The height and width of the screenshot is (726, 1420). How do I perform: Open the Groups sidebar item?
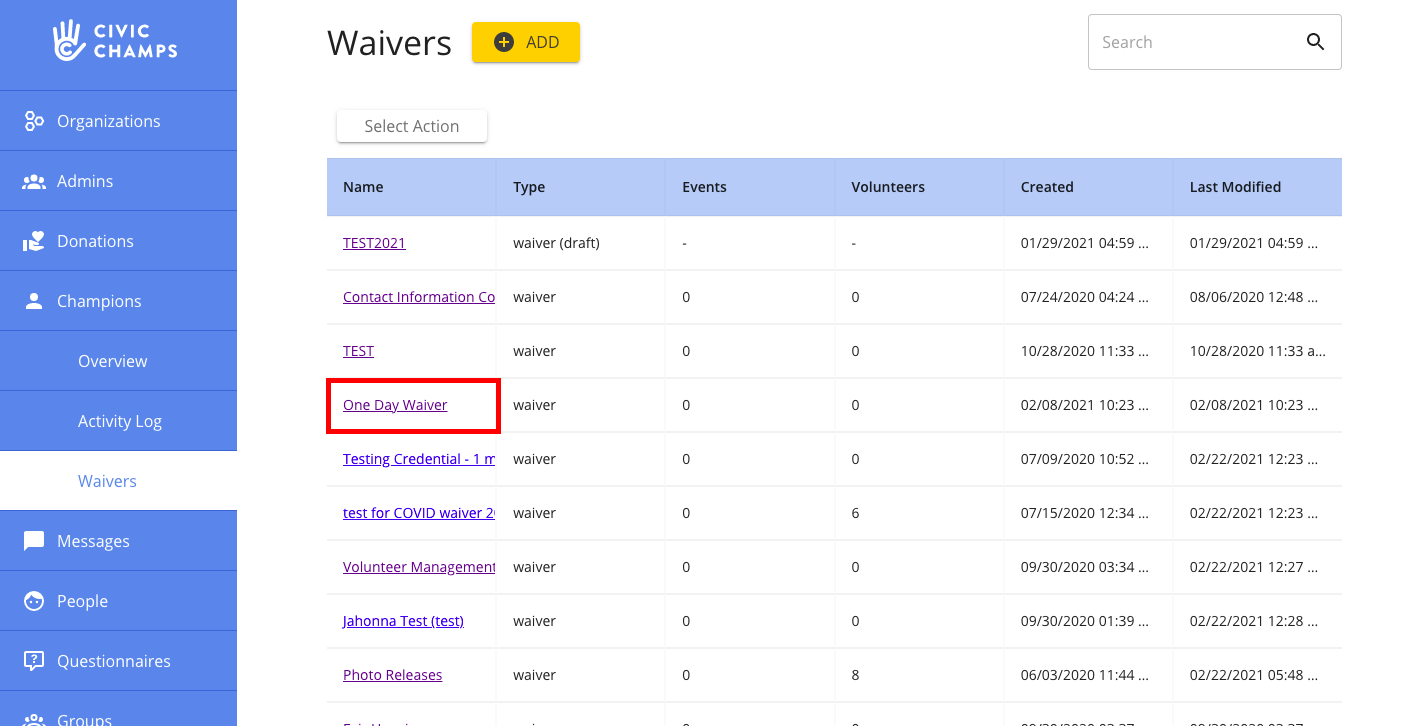coord(118,710)
